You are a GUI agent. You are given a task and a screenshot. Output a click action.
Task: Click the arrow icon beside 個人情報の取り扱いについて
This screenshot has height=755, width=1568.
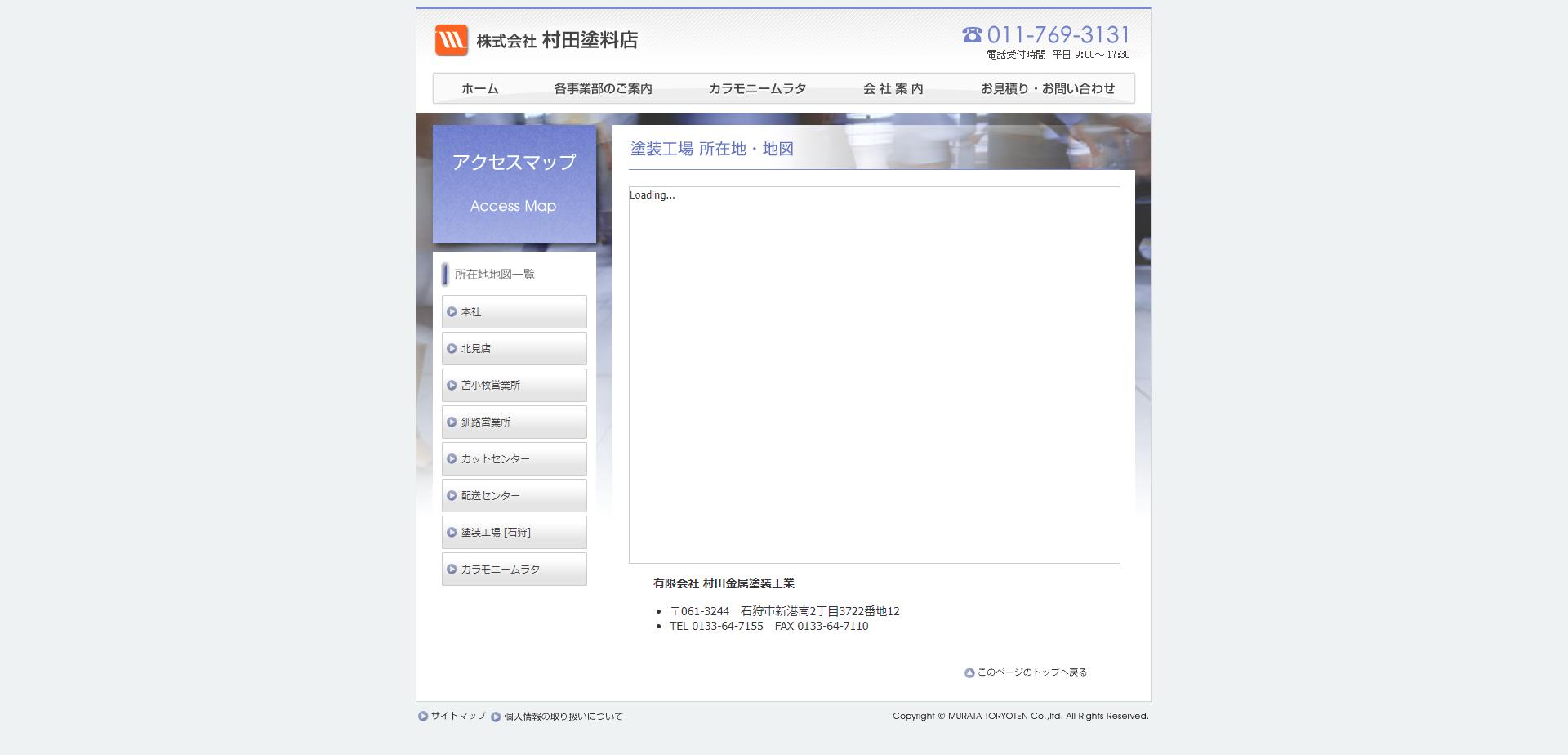pos(496,717)
